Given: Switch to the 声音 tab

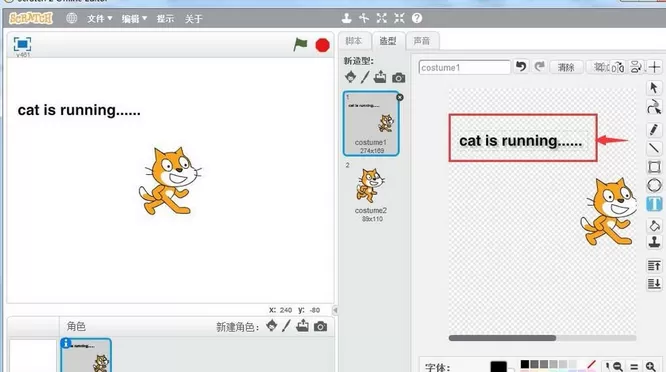Looking at the screenshot, I should [x=422, y=41].
